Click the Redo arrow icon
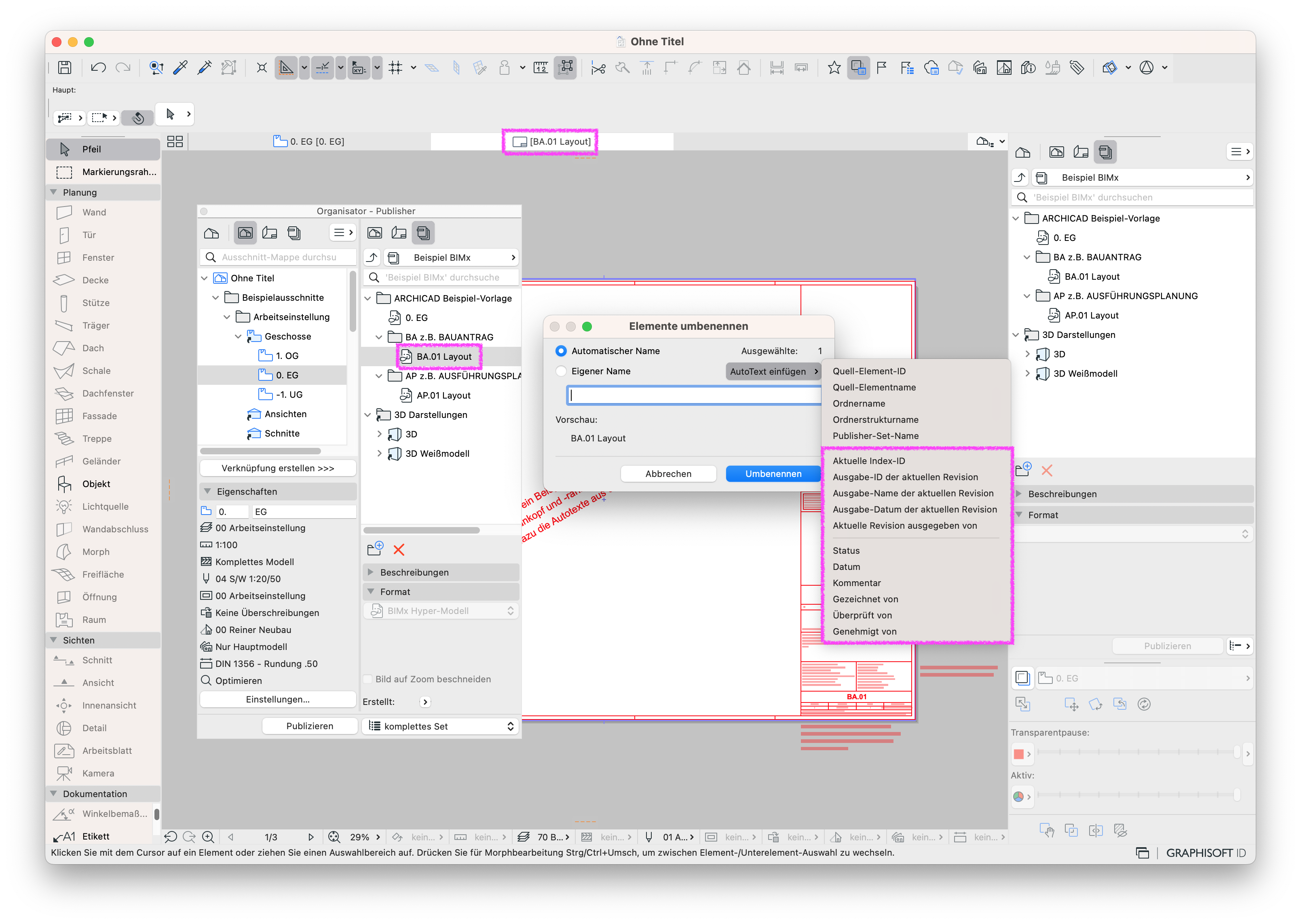This screenshot has width=1301, height=924. tap(123, 68)
